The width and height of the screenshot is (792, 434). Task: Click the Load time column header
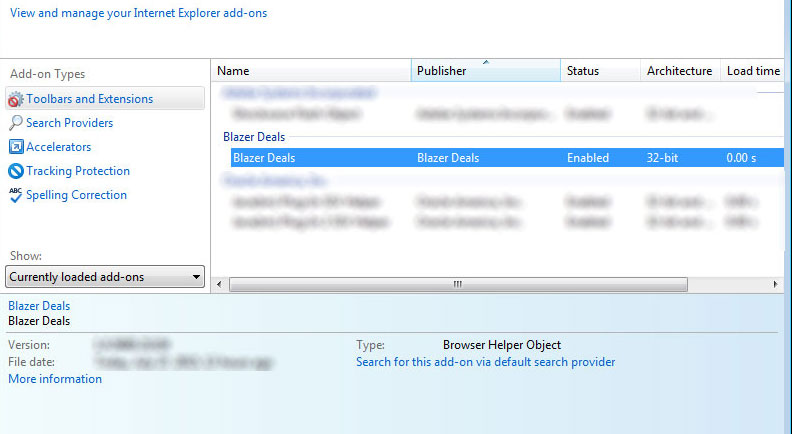coord(752,71)
